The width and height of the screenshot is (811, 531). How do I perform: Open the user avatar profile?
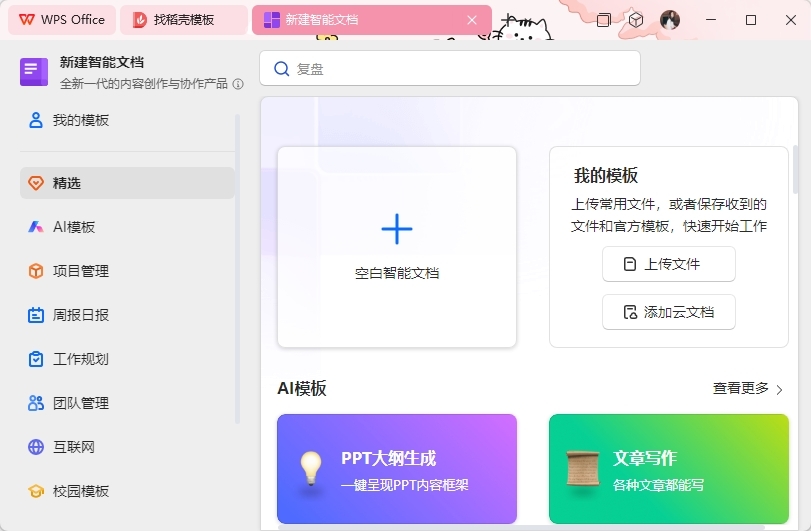(670, 20)
